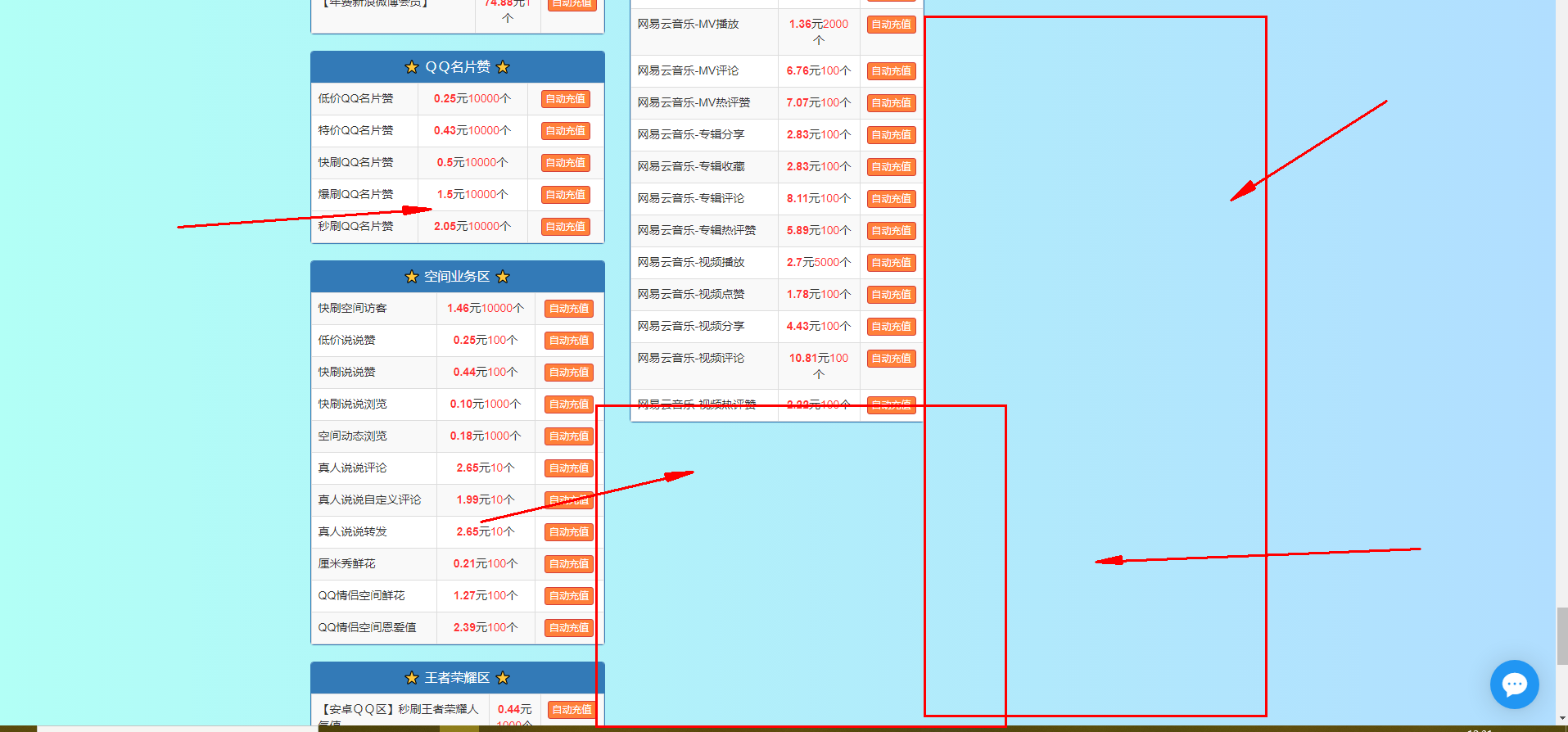The height and width of the screenshot is (732, 1568).
Task: Click 自动充值 for 空间动态浏览
Action: point(569,436)
